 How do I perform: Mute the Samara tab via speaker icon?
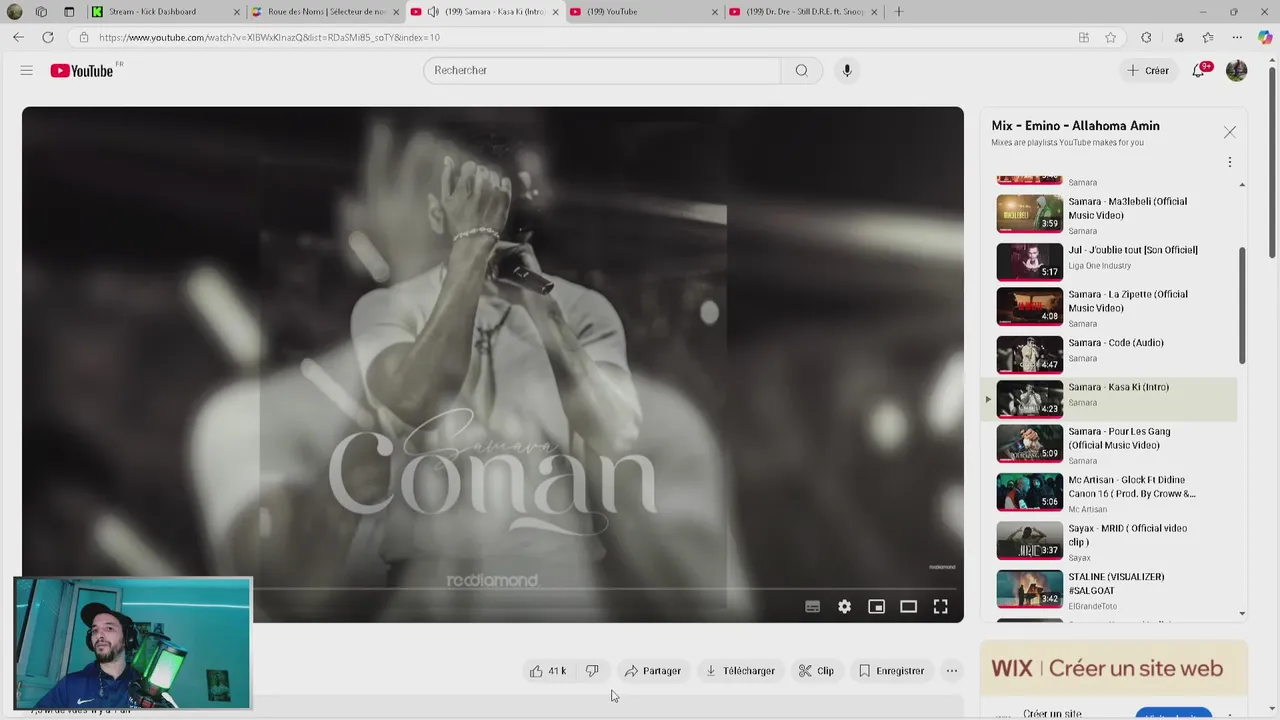[432, 12]
